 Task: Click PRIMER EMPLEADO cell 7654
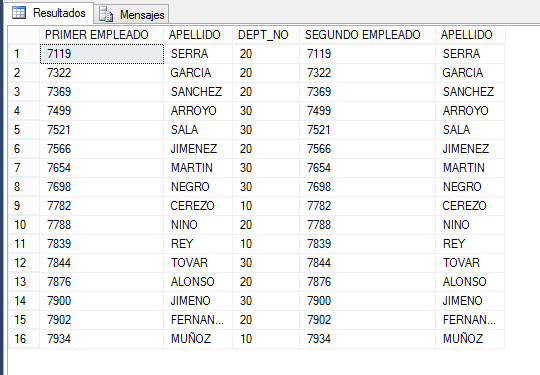coord(102,168)
